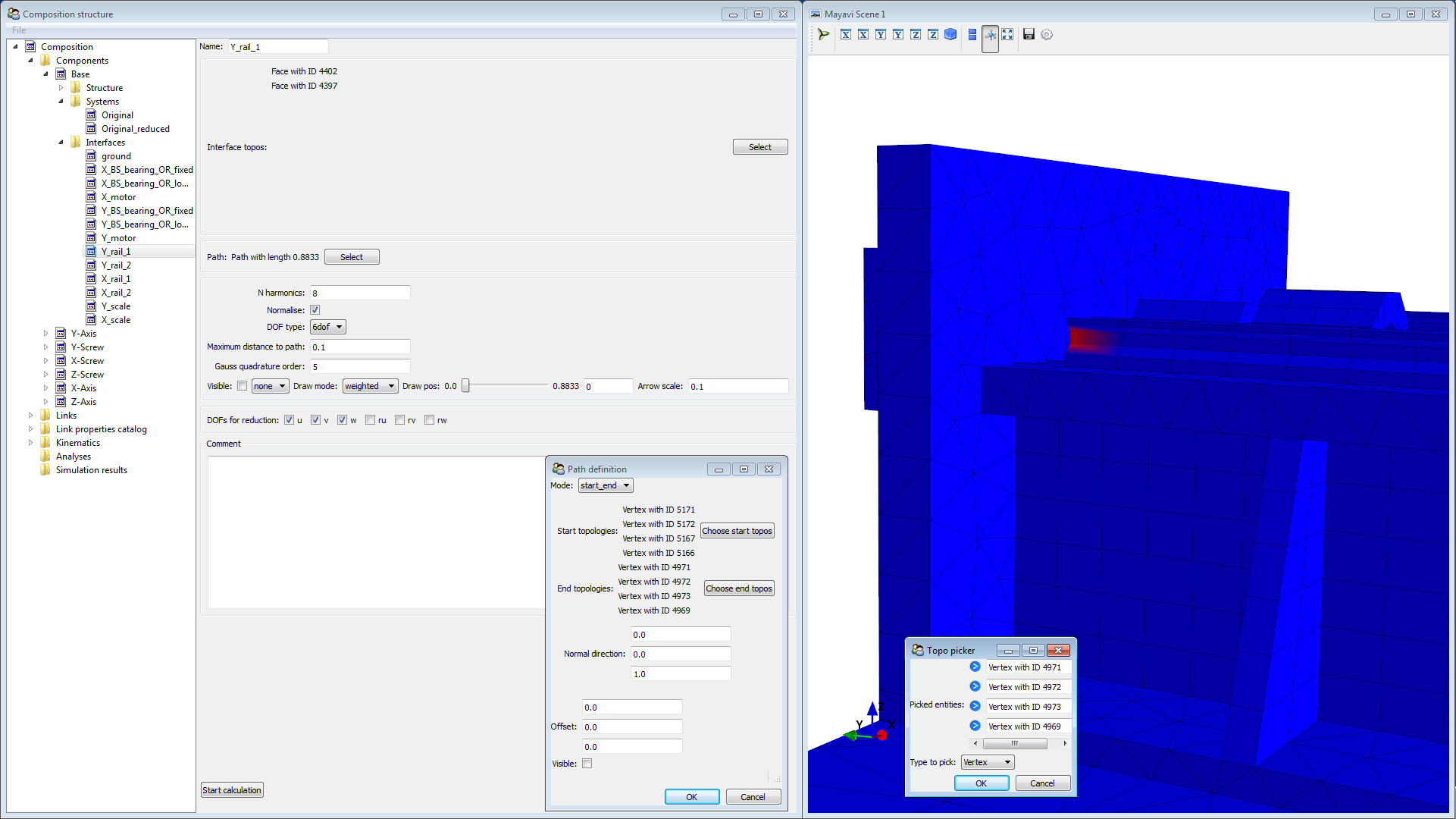
Task: Select X_motor interface in tree
Action: [x=118, y=197]
